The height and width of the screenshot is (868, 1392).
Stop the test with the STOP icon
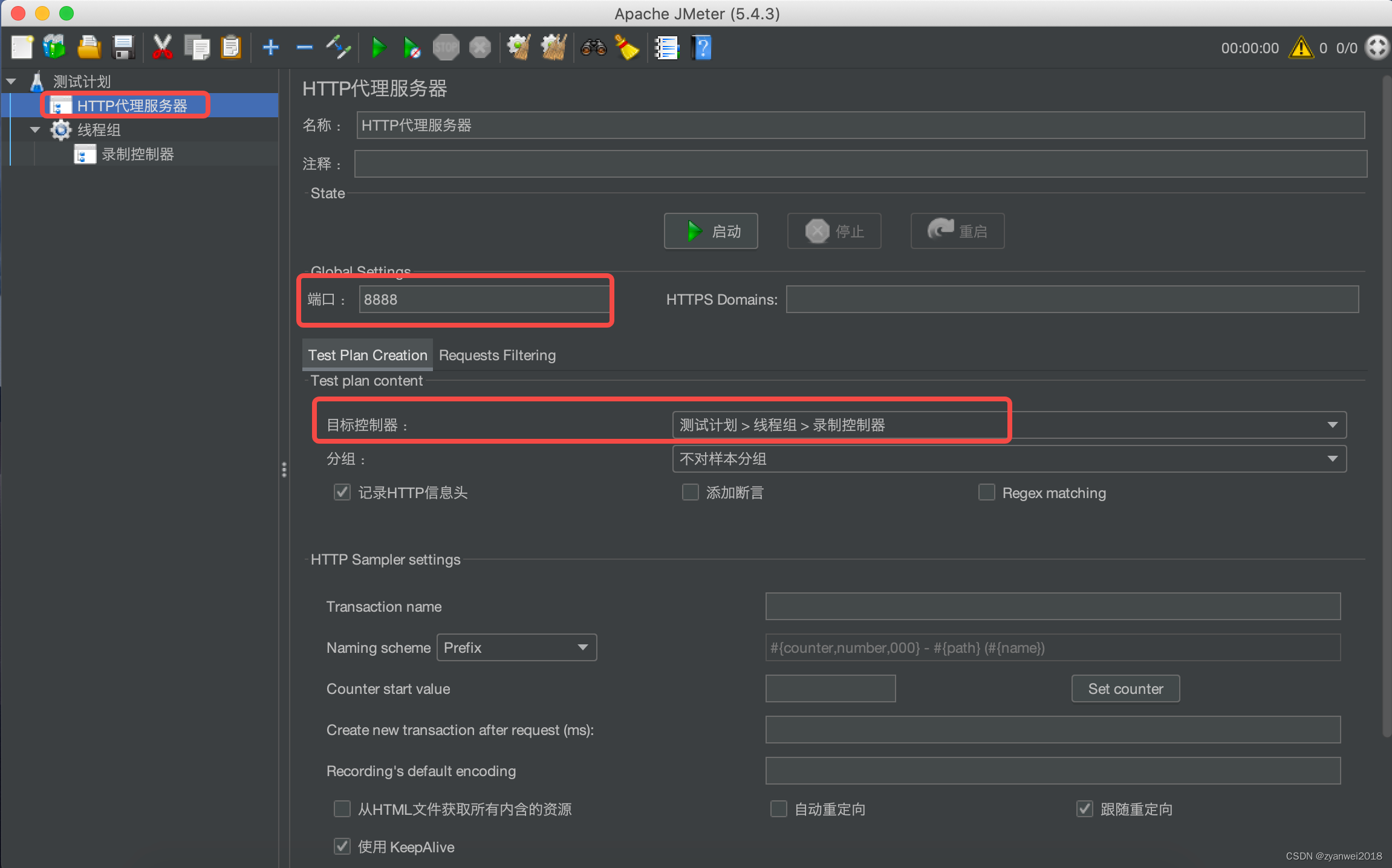pos(446,47)
